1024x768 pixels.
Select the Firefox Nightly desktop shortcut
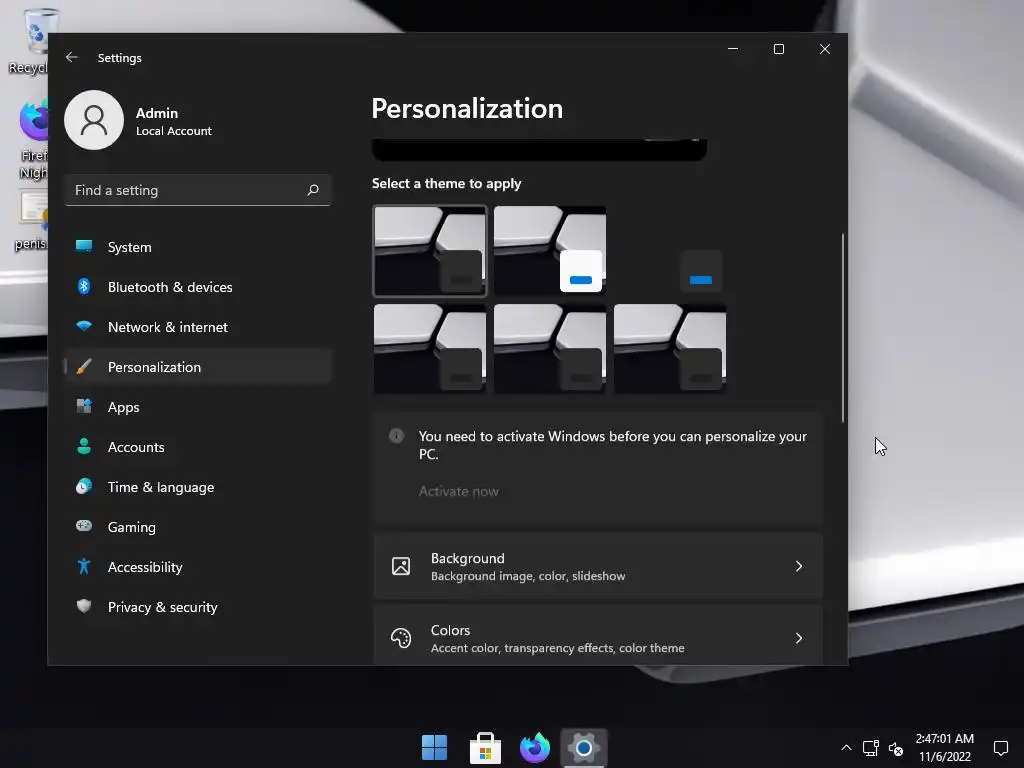click(x=31, y=139)
